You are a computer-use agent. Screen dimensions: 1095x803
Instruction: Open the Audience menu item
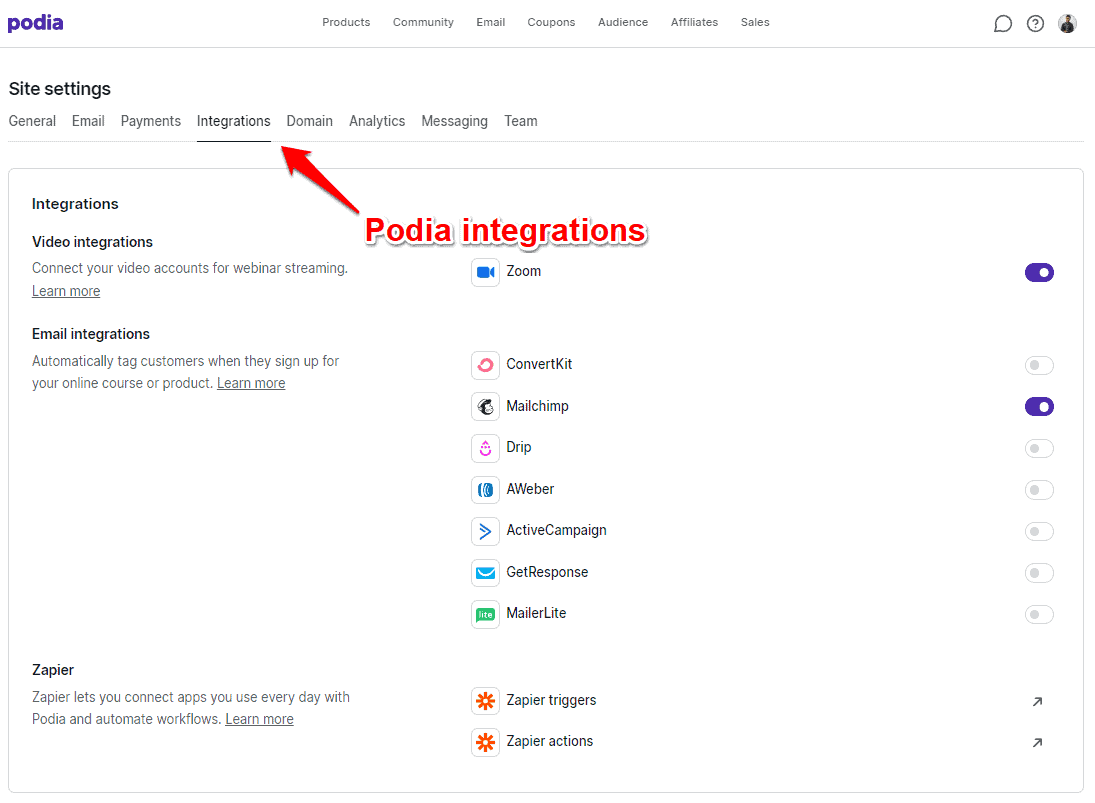[623, 21]
